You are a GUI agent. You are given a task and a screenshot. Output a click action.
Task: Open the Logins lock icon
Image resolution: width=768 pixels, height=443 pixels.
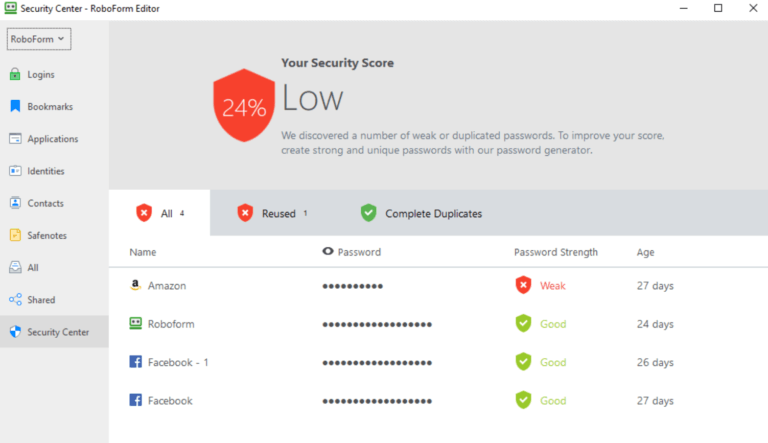(15, 75)
